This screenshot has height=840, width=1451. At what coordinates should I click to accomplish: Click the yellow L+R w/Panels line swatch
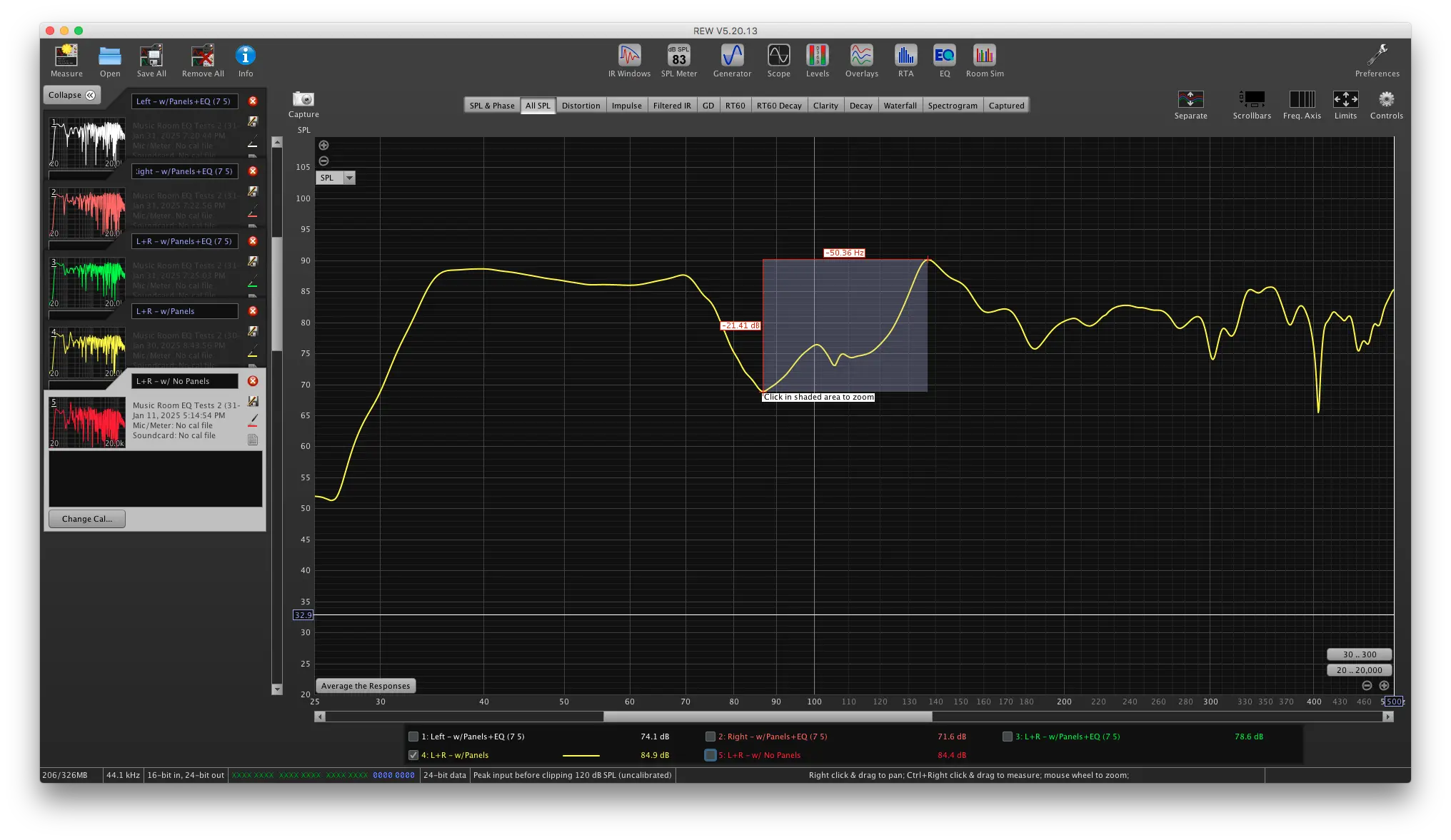point(581,755)
